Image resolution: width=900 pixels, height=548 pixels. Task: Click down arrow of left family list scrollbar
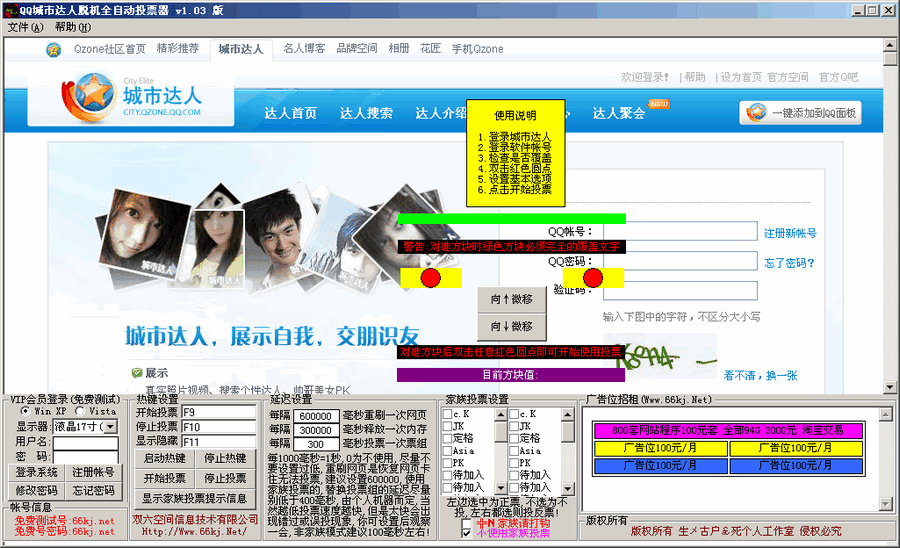501,488
